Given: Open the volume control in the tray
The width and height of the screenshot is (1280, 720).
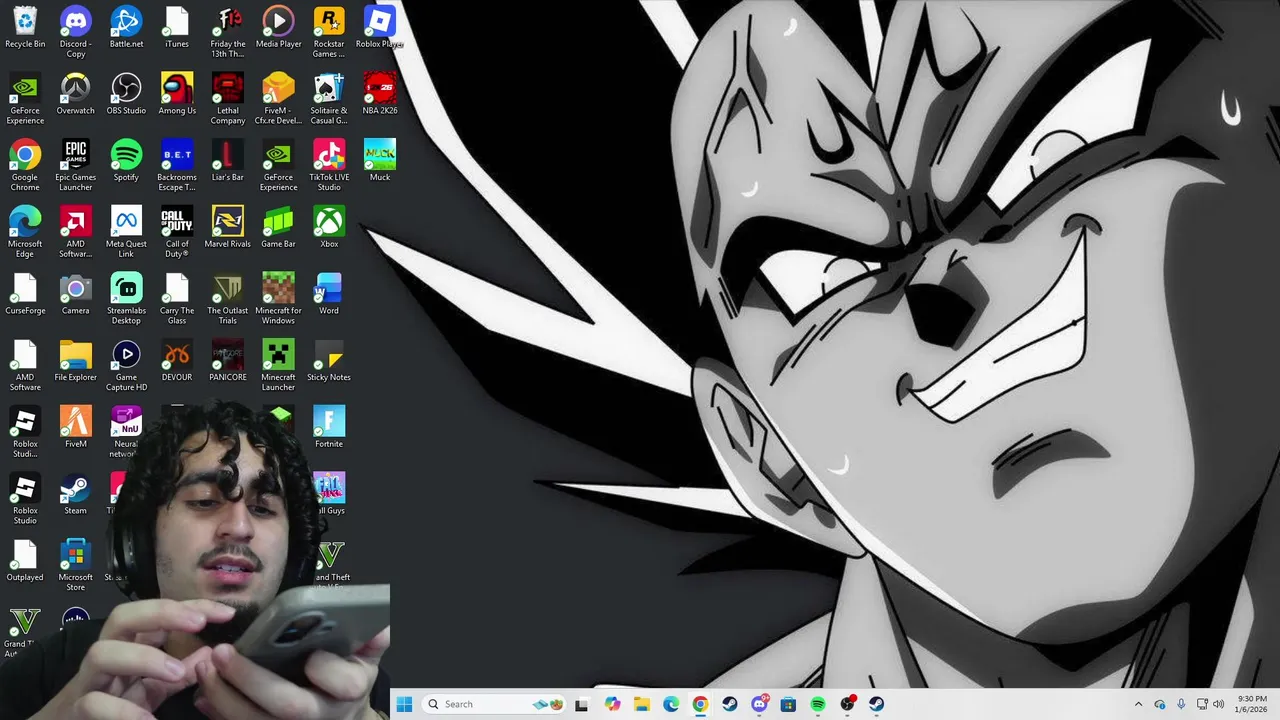Looking at the screenshot, I should 1218,704.
